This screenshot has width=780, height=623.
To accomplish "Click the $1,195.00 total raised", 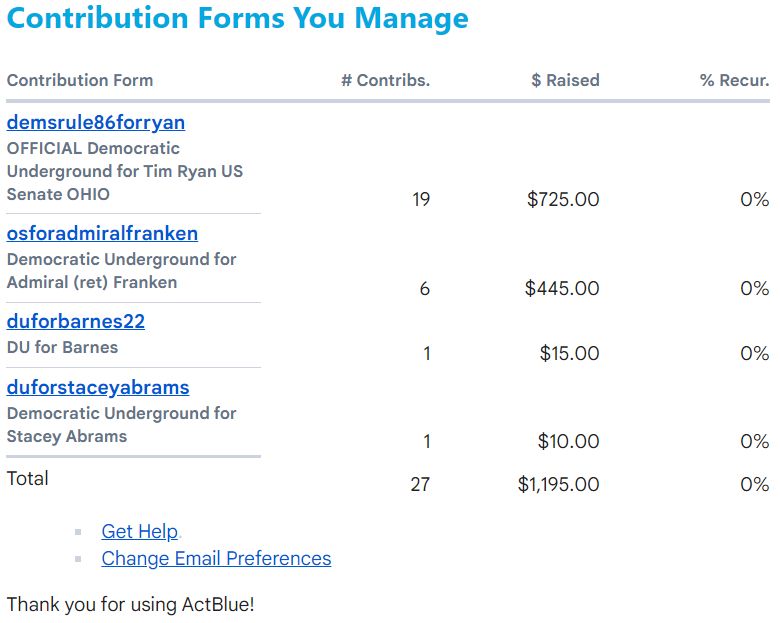I will pyautogui.click(x=558, y=485).
